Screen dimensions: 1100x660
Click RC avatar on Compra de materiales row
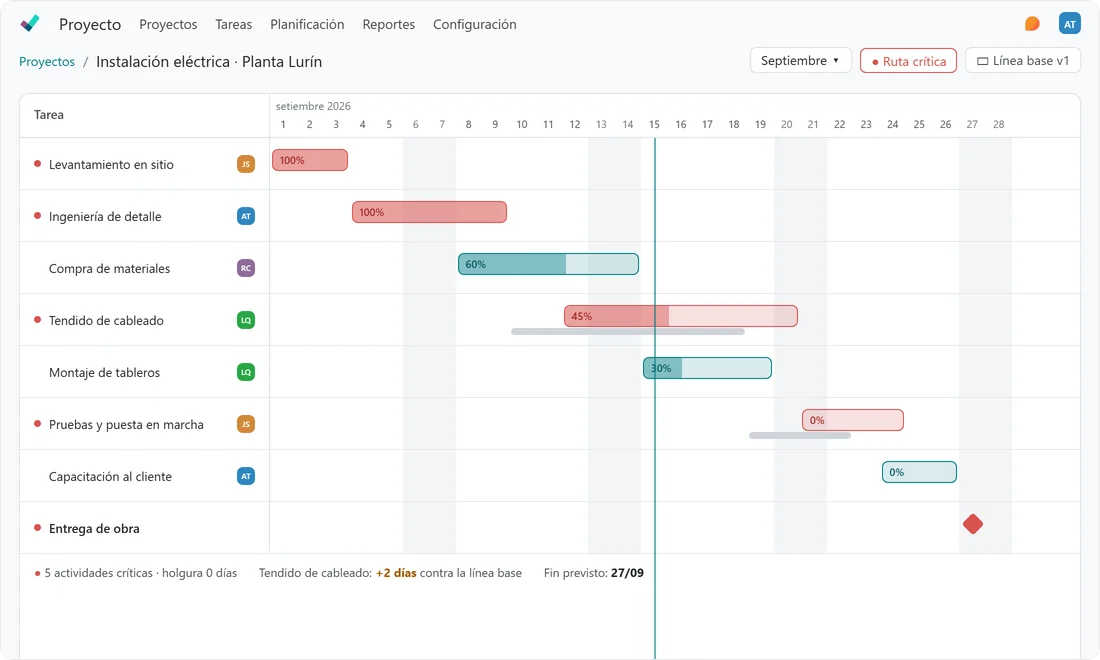[x=246, y=268]
